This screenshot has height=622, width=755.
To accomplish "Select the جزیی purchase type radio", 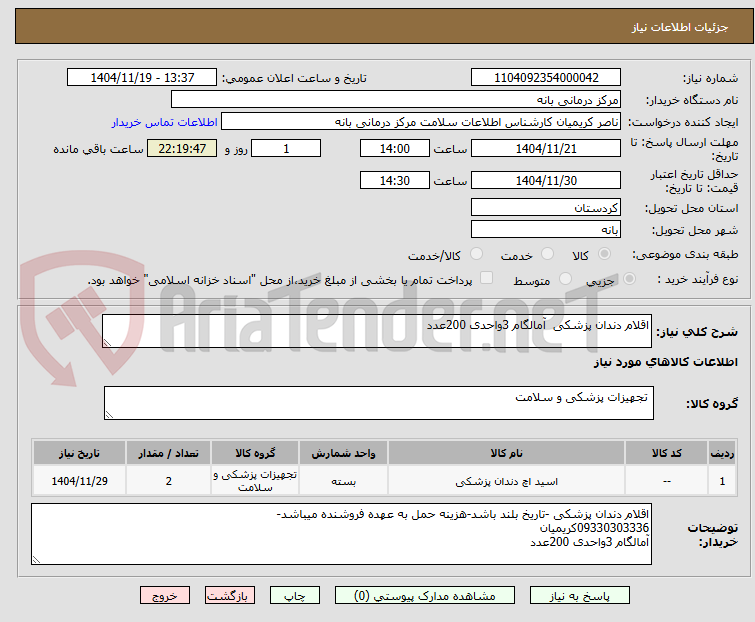I will (x=629, y=279).
